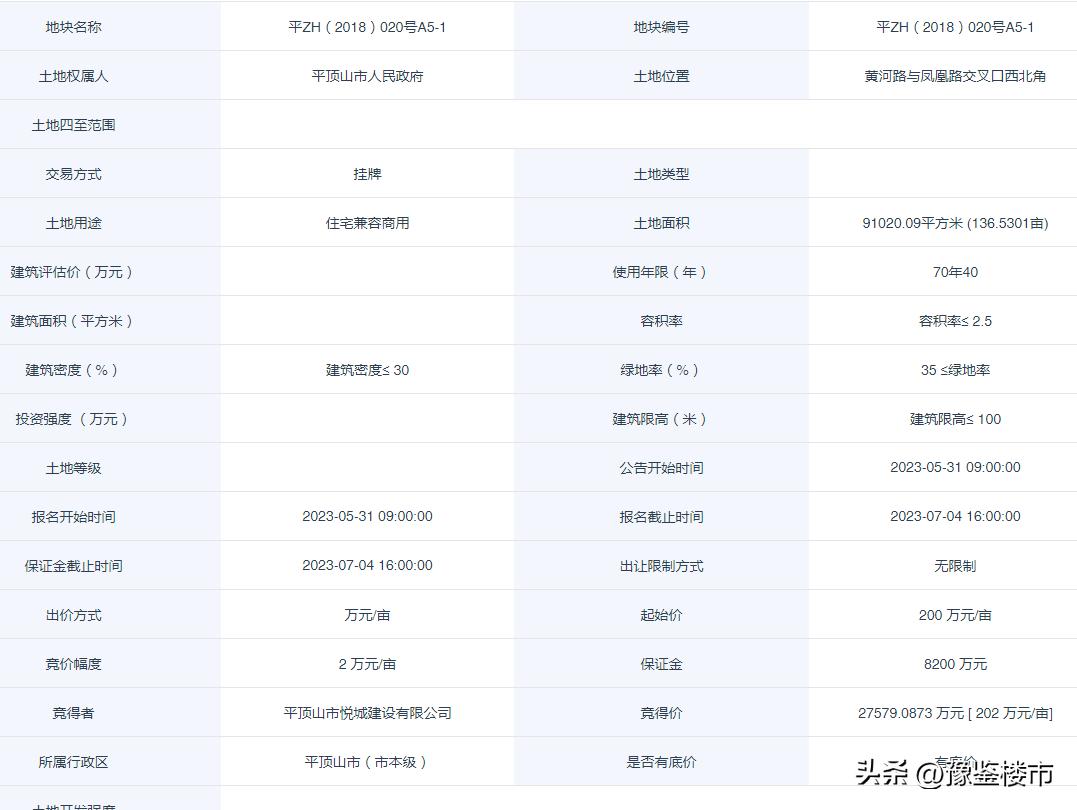
Task: Click the 建筑面积（平方米） label
Action: [71, 321]
